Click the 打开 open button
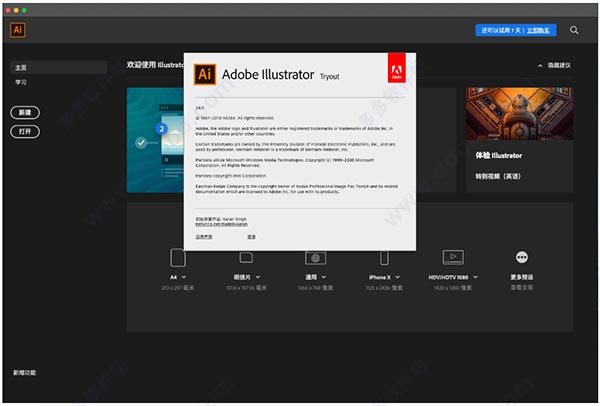Viewport: 600px width, 406px height. [25, 132]
